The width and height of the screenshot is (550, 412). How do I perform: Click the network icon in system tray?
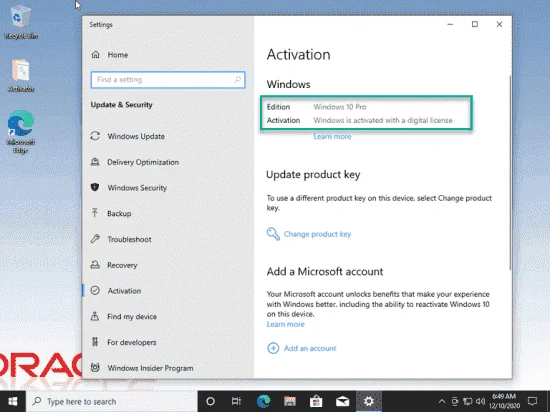tap(468, 401)
